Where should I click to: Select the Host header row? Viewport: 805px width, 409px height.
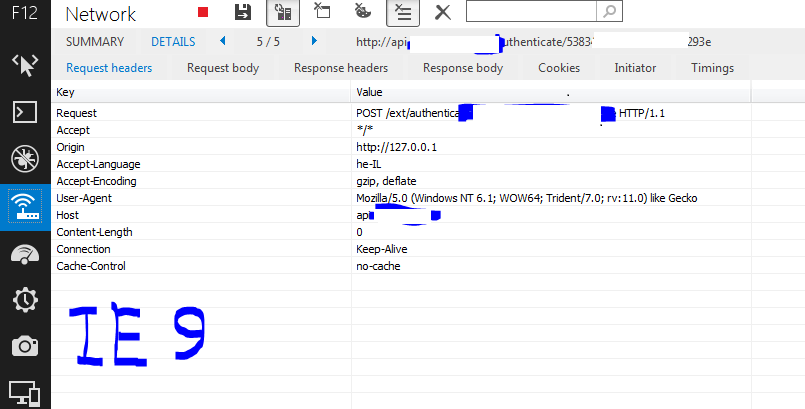click(x=401, y=215)
